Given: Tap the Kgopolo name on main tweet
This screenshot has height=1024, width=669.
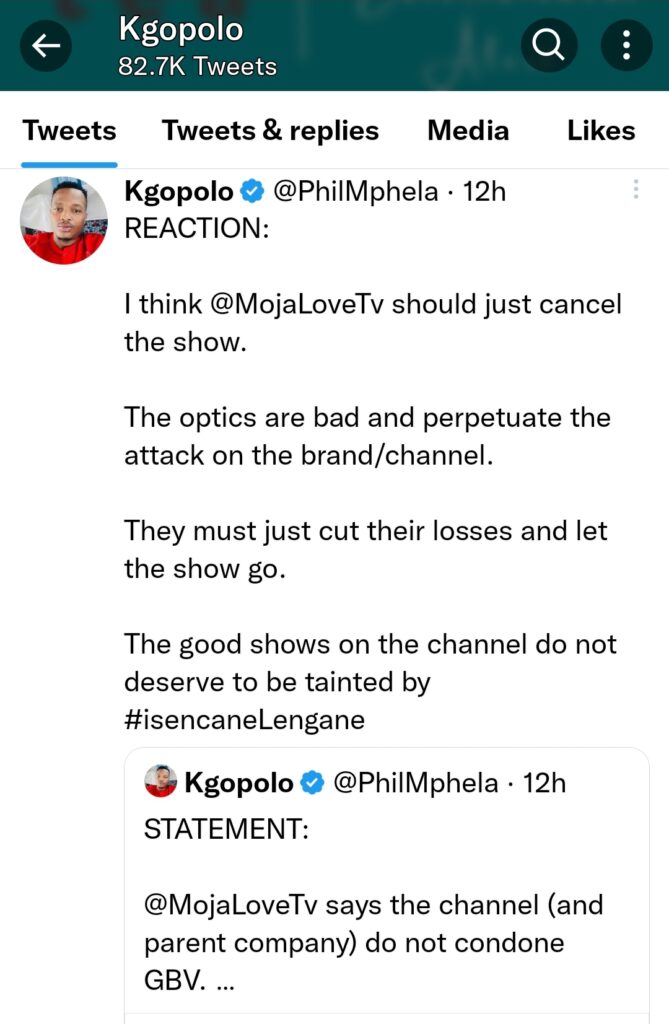Looking at the screenshot, I should coord(179,192).
